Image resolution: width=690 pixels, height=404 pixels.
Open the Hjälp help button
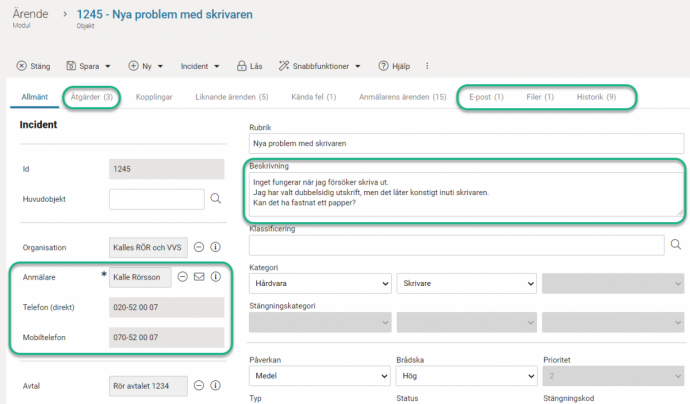[394, 66]
